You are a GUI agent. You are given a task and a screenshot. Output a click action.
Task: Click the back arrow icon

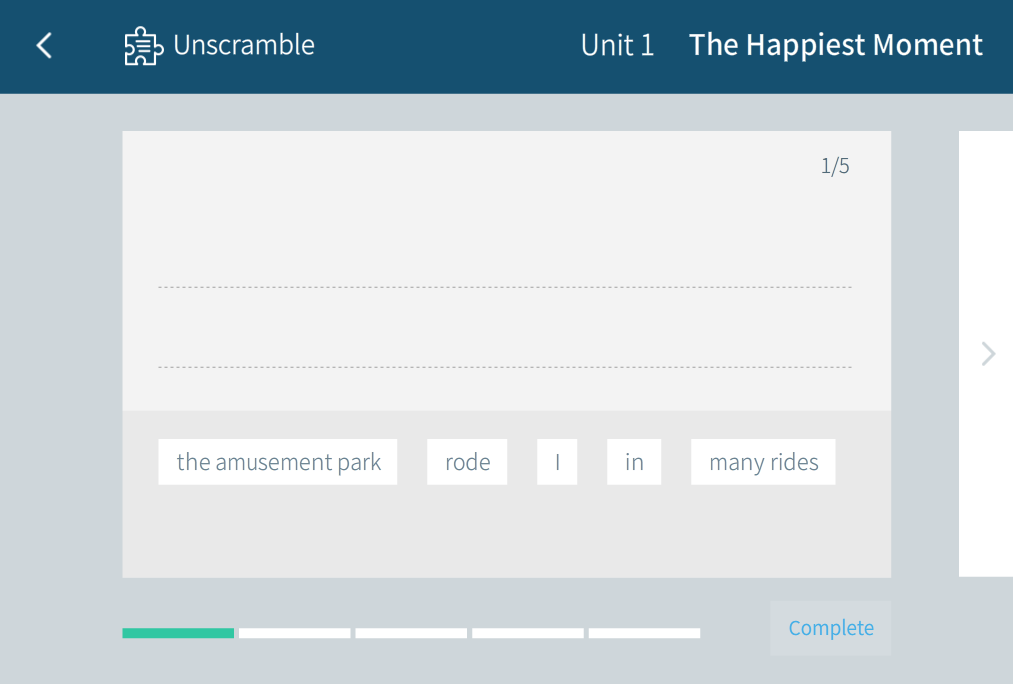pyautogui.click(x=44, y=45)
